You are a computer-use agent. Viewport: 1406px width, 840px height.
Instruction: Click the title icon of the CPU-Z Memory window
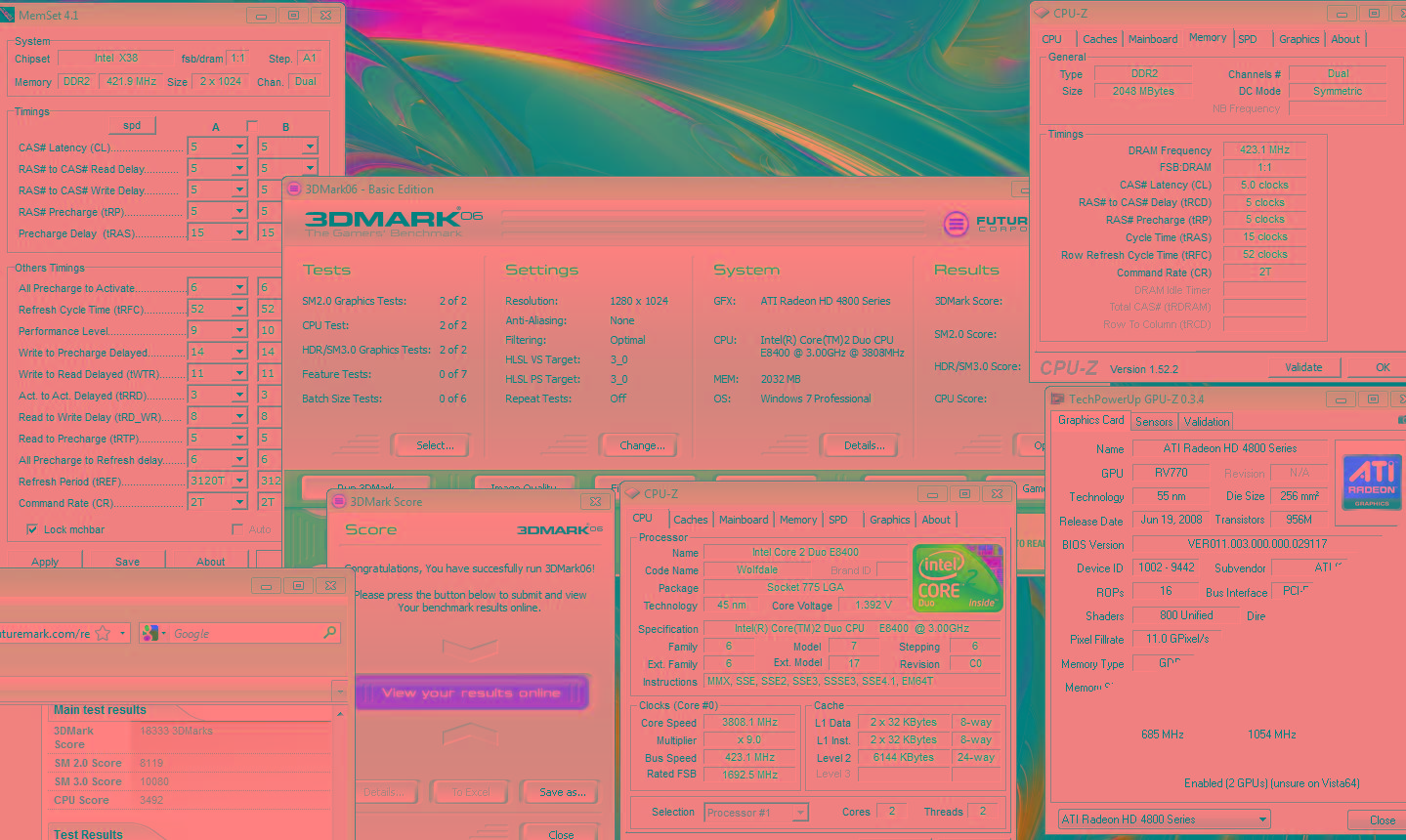pyautogui.click(x=1042, y=14)
